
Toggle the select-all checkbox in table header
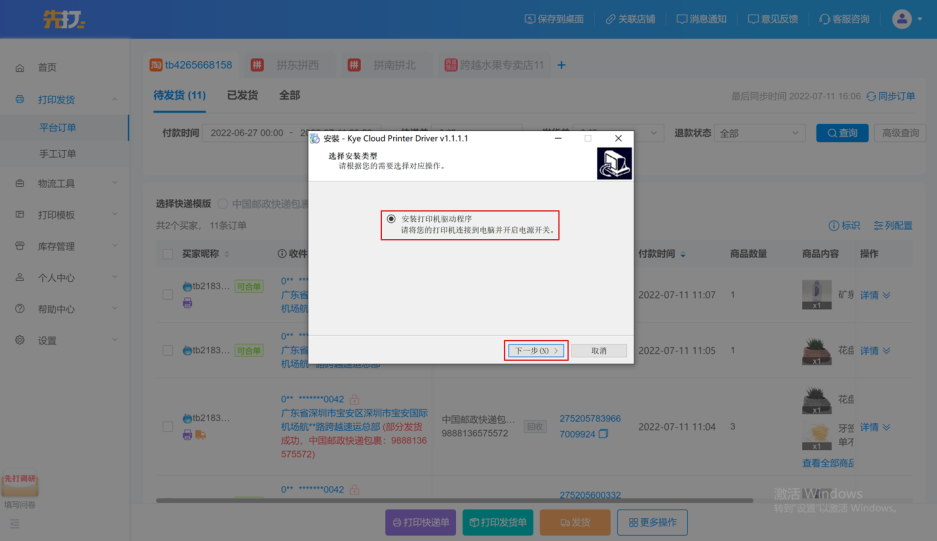pyautogui.click(x=168, y=255)
